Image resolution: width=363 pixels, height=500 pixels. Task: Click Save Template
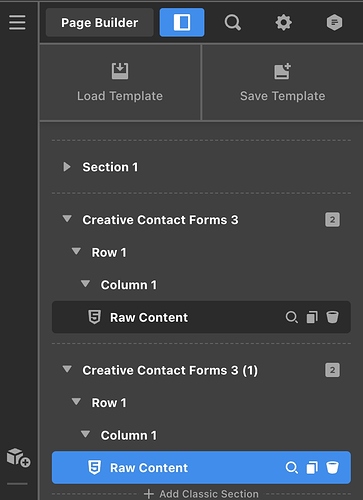[283, 82]
